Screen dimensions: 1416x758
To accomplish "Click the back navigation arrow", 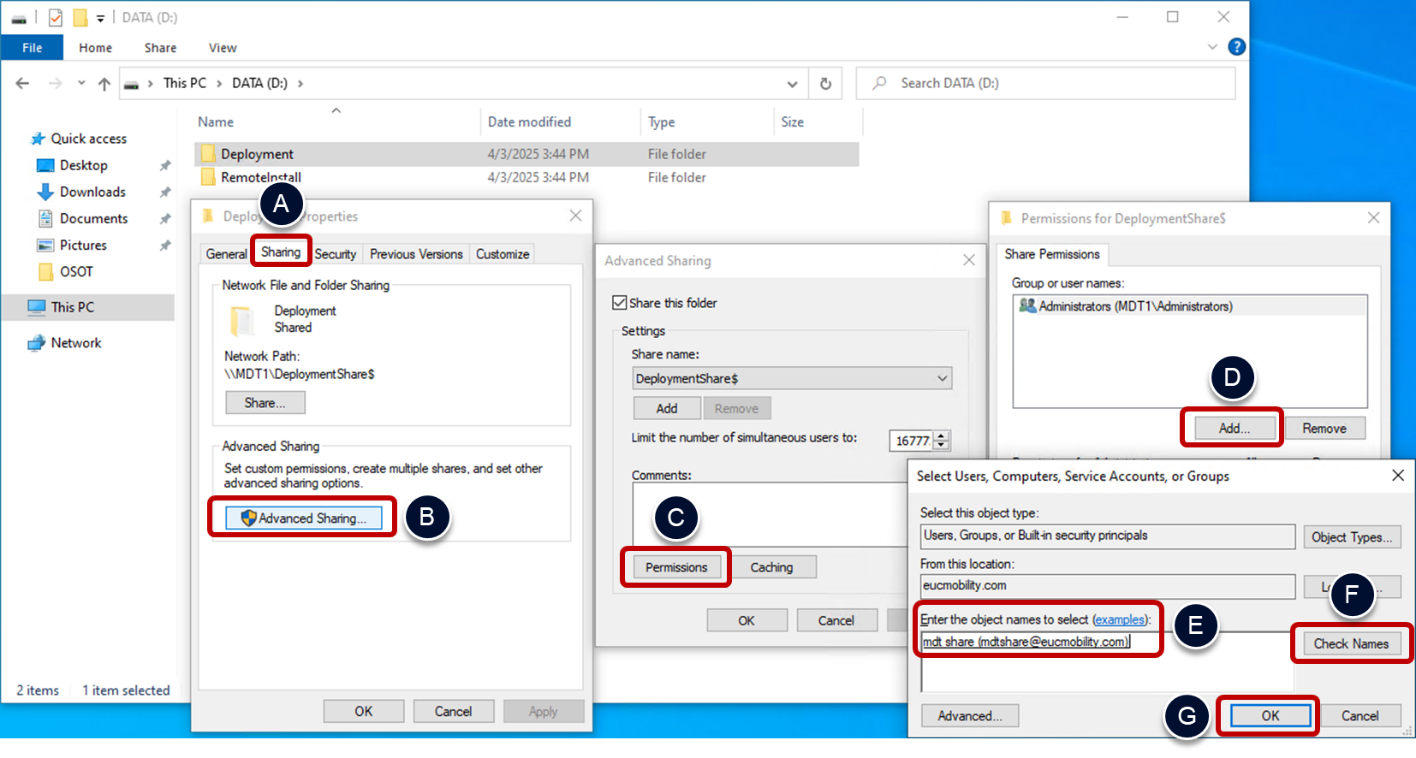I will (x=22, y=84).
